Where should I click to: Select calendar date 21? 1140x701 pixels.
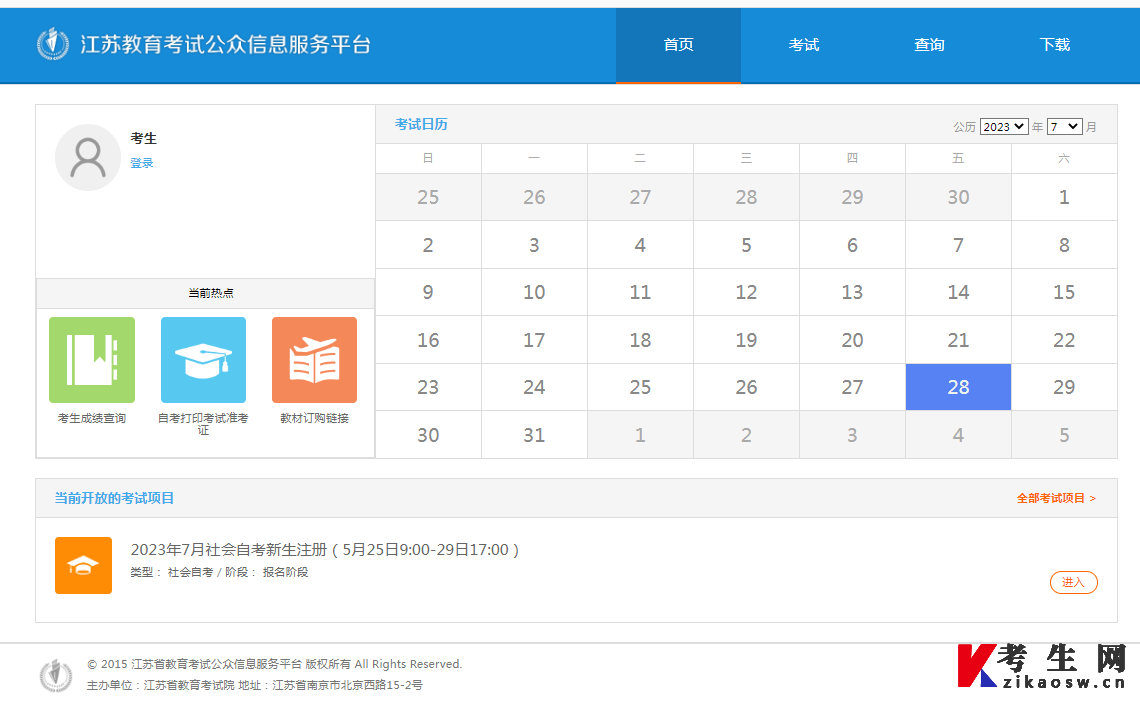[x=958, y=340]
